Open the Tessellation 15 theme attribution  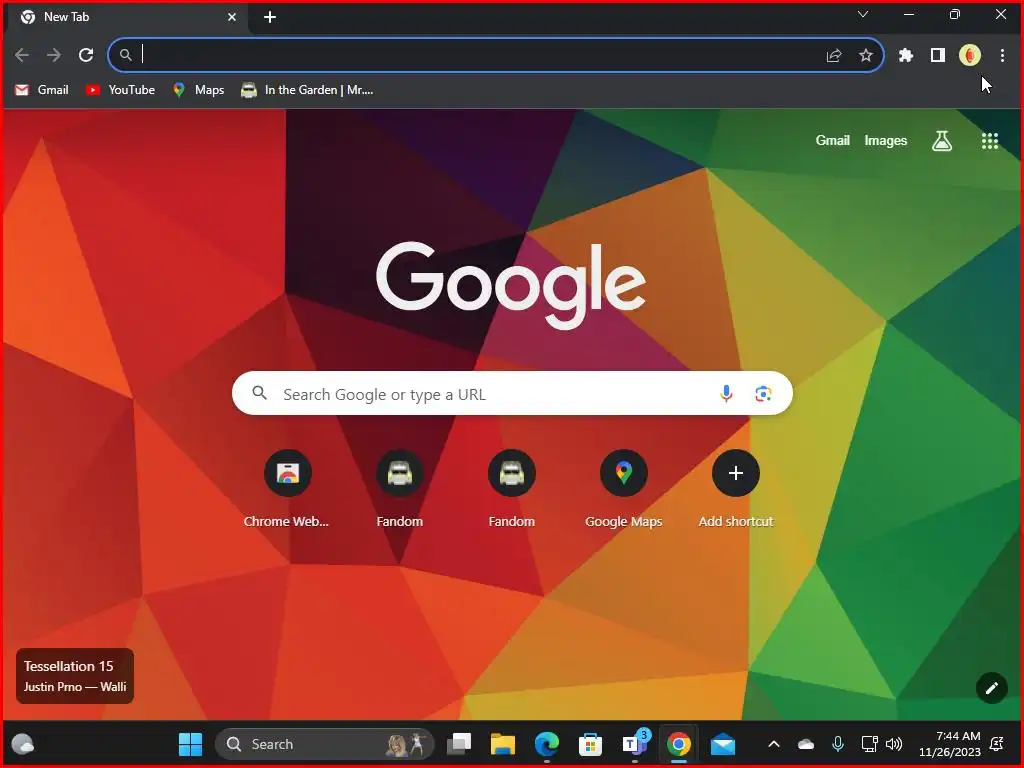point(74,676)
